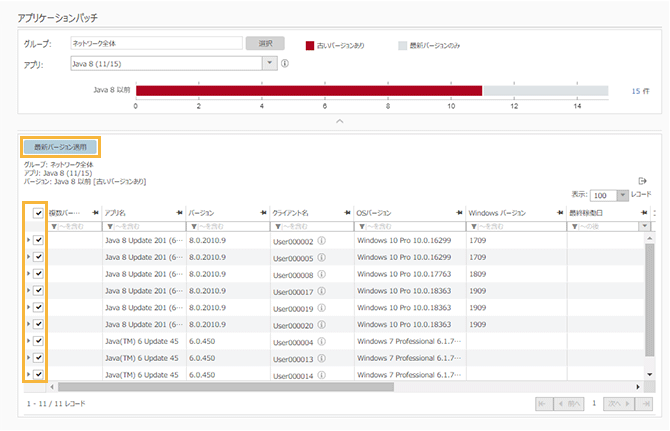The width and height of the screenshot is (670, 431).
Task: Click the export icon above the table
Action: coord(643,181)
